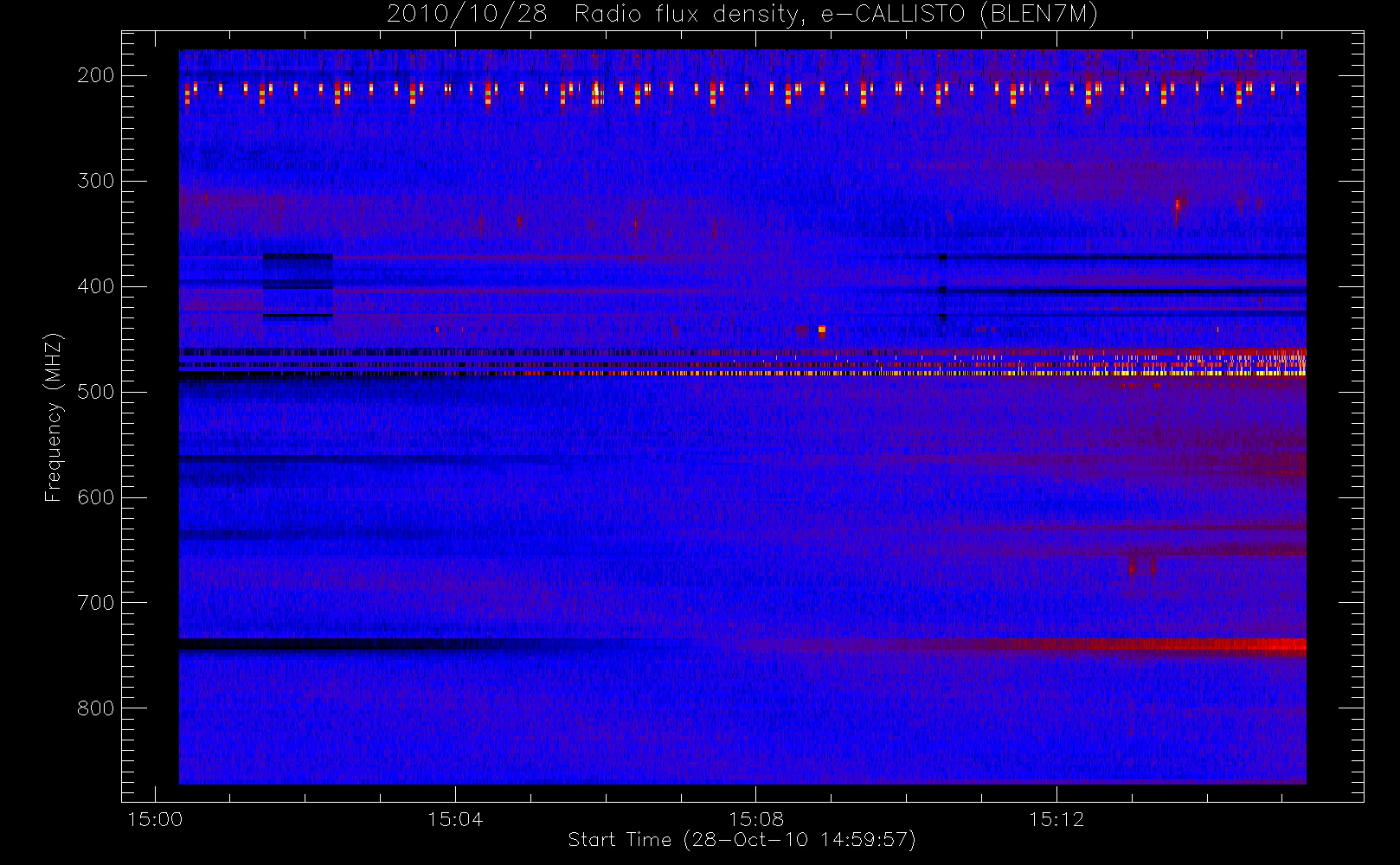Click the 15:04 time tick label
Screen dimensions: 1400x865
pyautogui.click(x=455, y=819)
